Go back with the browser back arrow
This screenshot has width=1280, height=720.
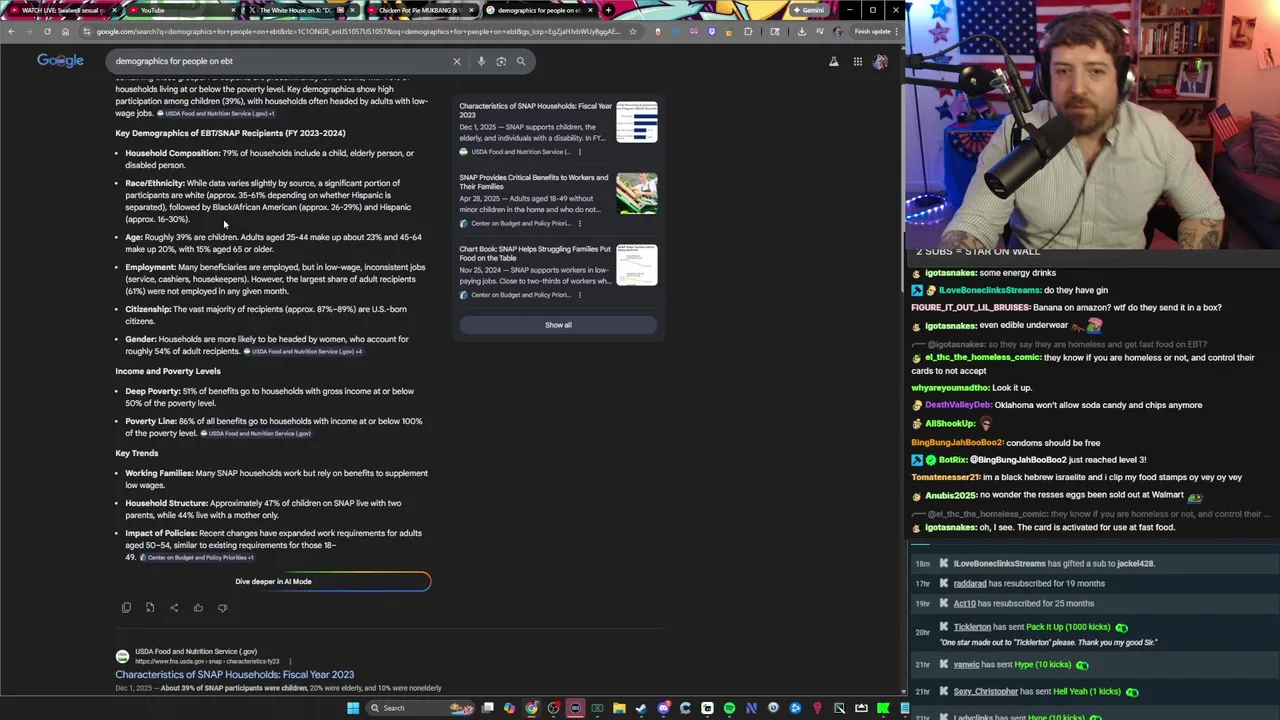click(x=12, y=31)
